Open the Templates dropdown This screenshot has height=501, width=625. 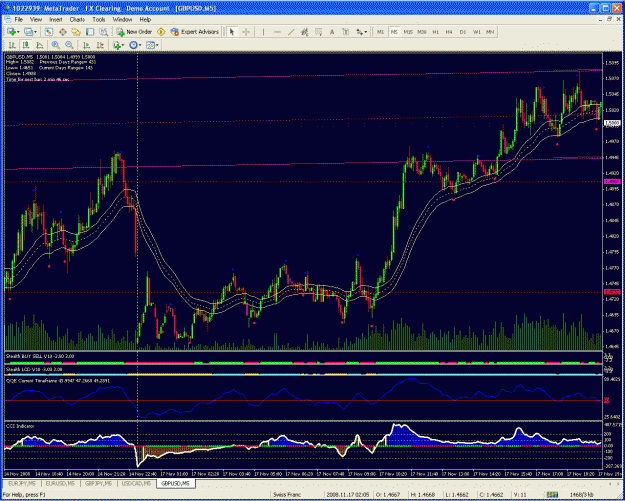click(152, 45)
